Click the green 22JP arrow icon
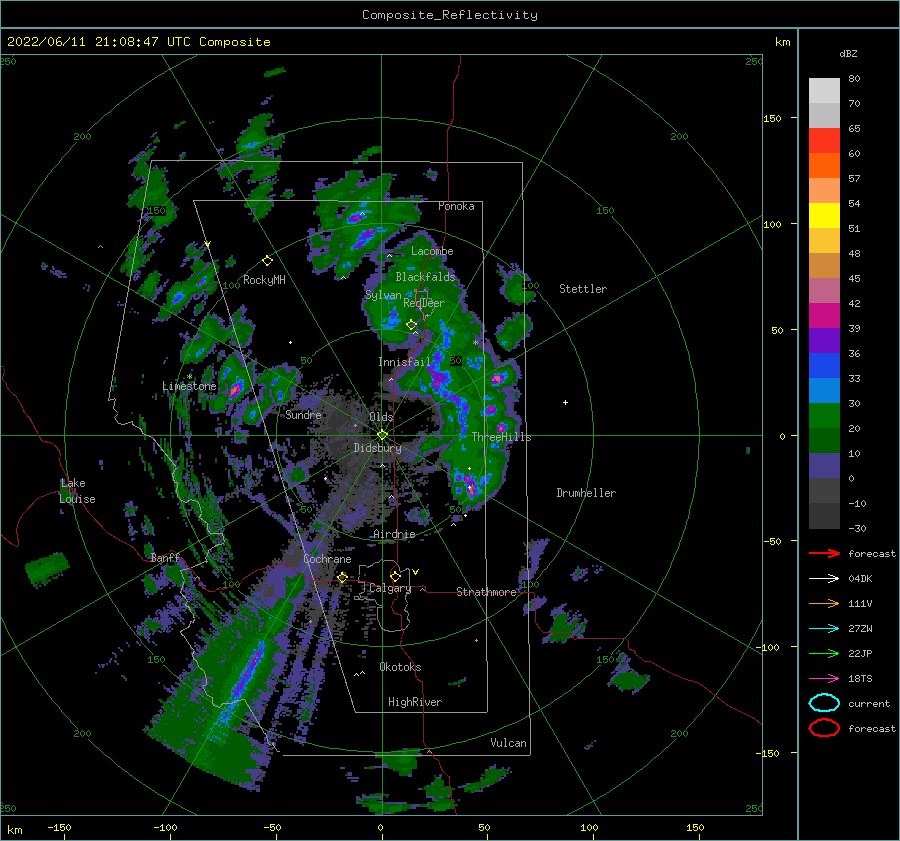Image resolution: width=900 pixels, height=841 pixels. [824, 653]
